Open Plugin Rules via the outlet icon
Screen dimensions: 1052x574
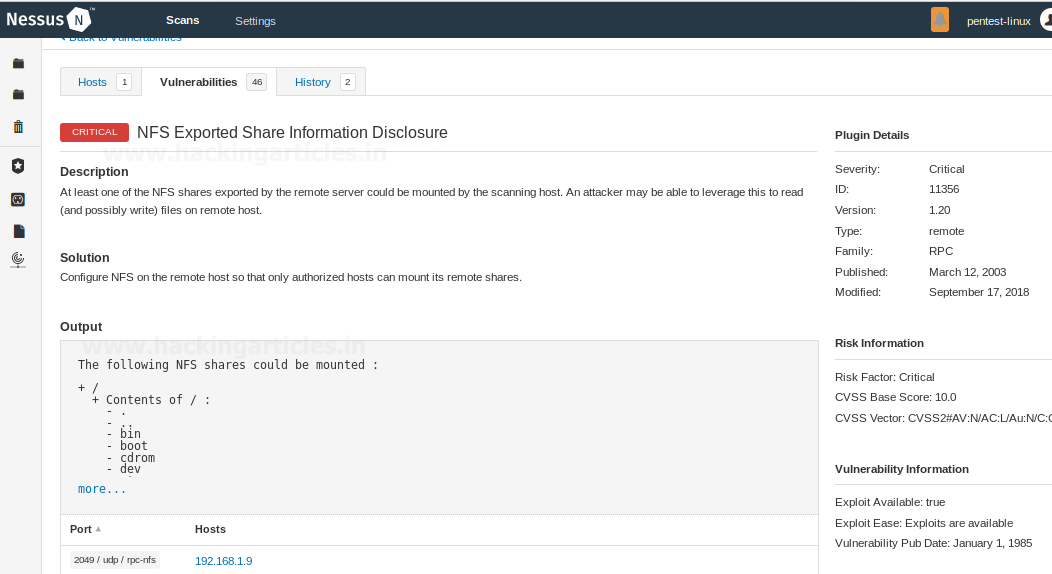pos(18,200)
